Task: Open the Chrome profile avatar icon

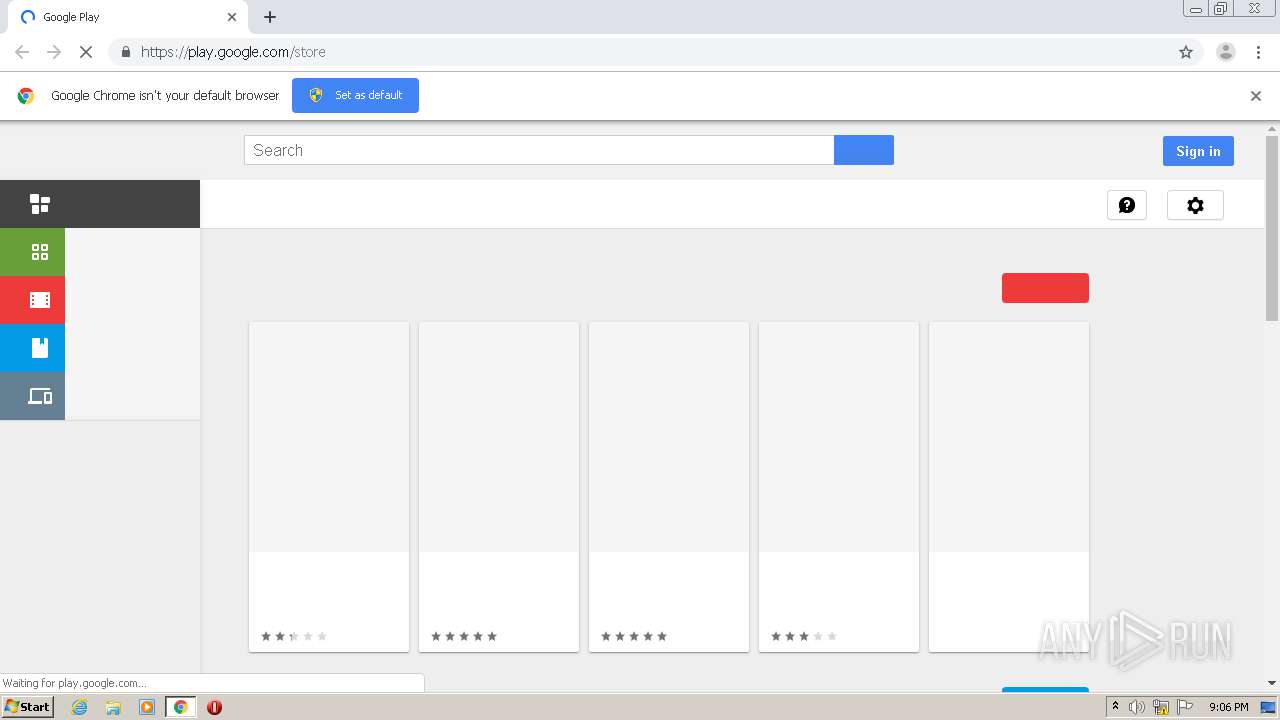Action: 1226,52
